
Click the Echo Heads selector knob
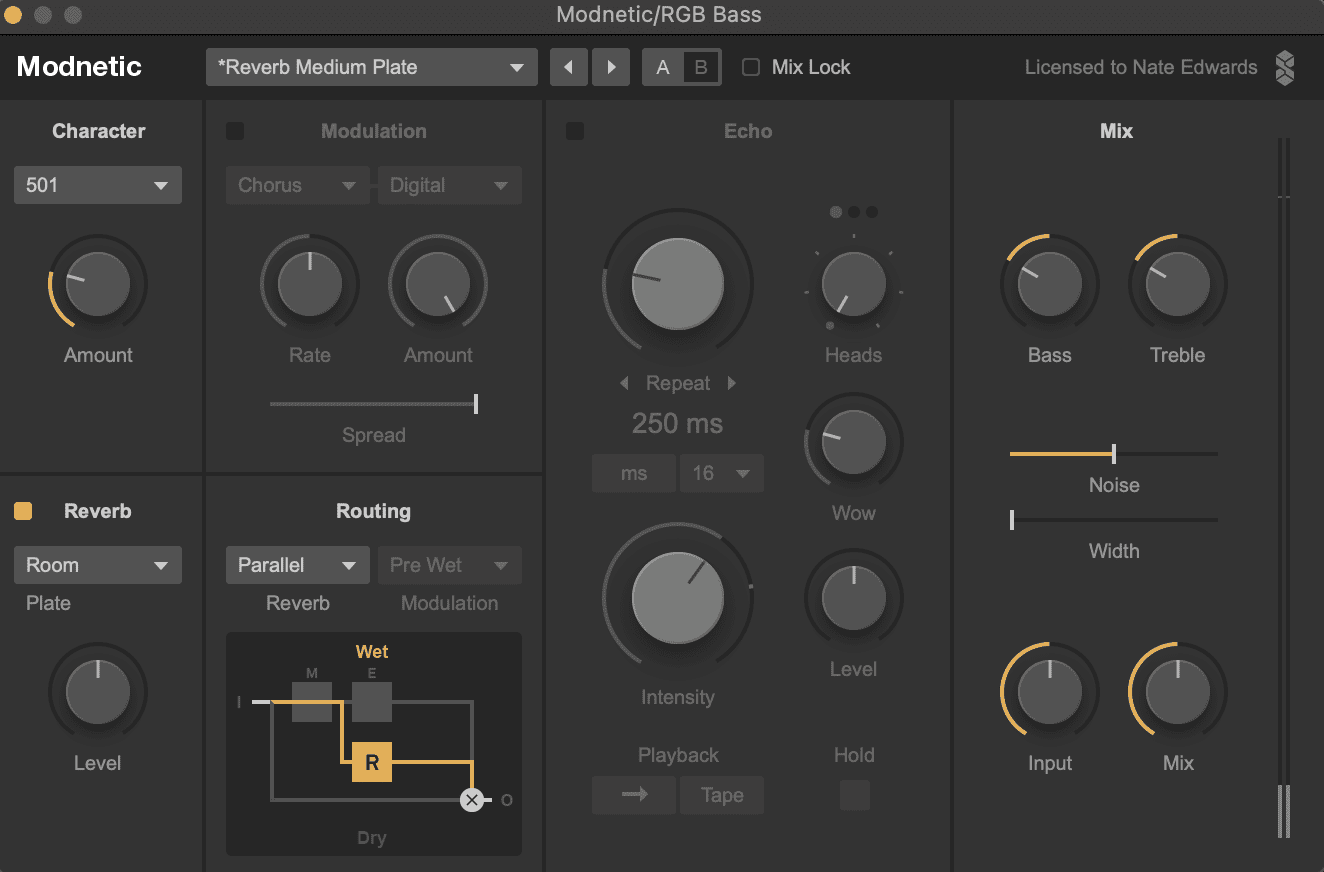(854, 284)
